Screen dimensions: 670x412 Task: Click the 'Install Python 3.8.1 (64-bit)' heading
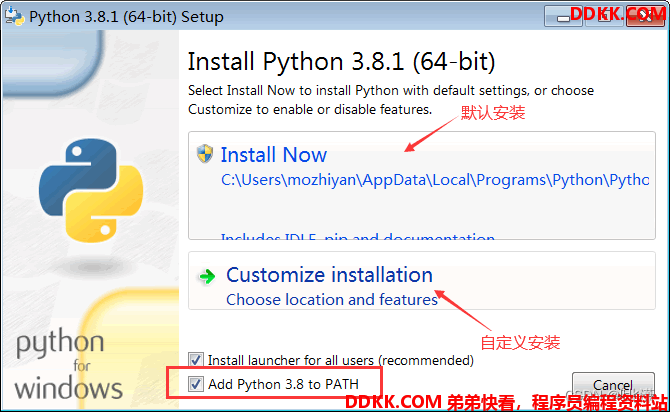[x=341, y=62]
